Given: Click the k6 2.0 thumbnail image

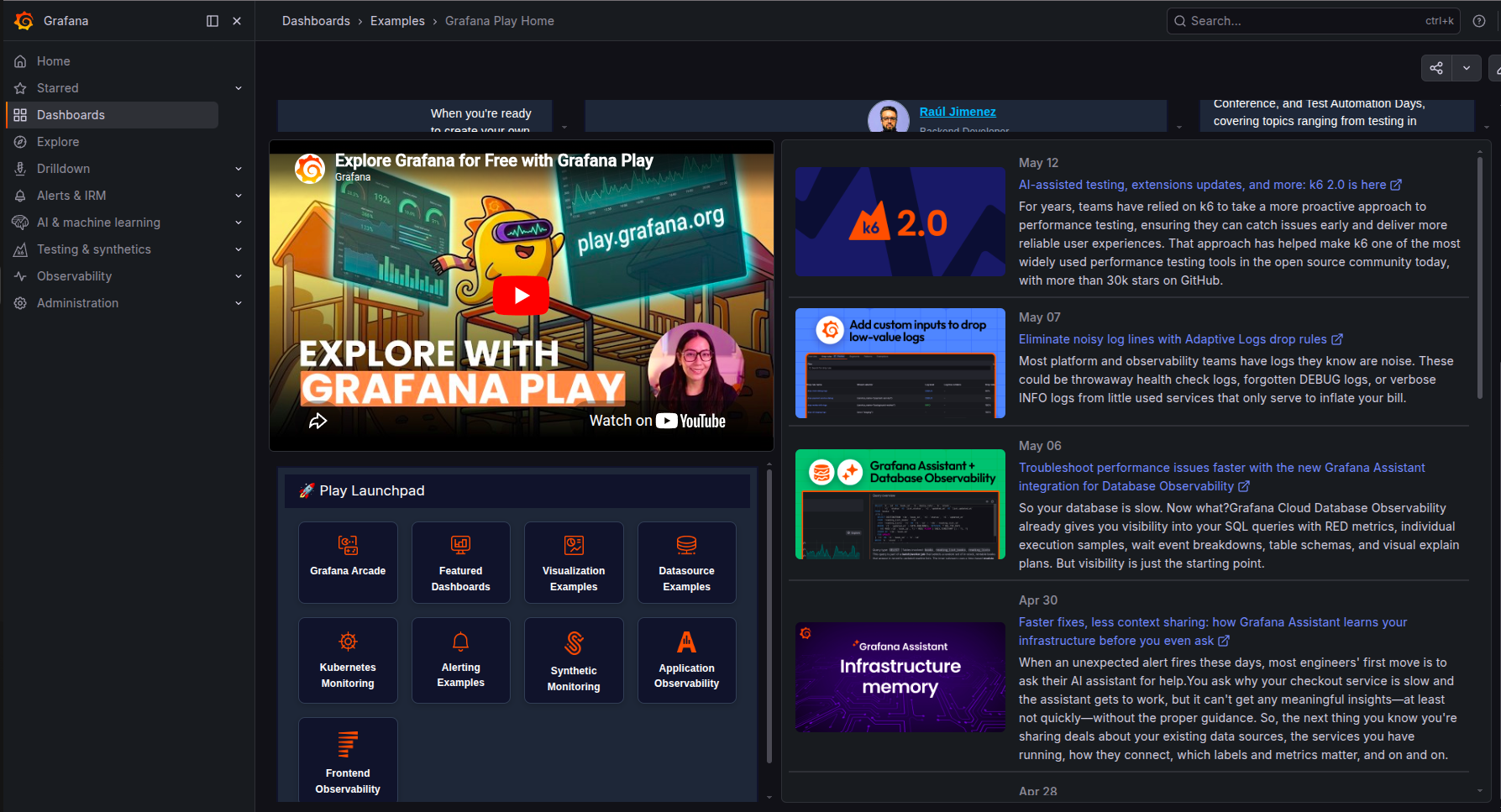Looking at the screenshot, I should [900, 222].
